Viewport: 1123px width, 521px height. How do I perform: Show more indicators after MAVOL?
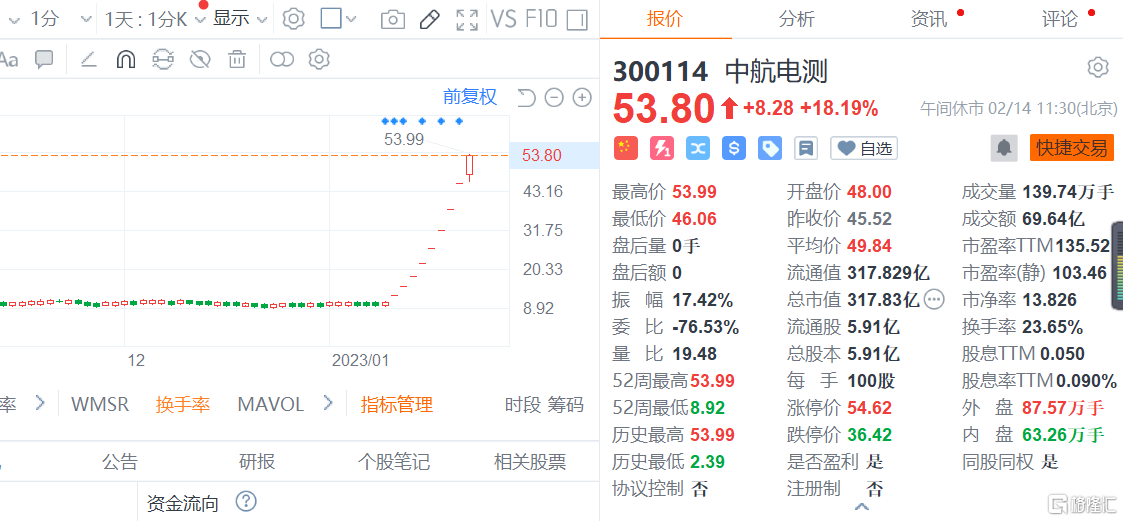pos(328,403)
